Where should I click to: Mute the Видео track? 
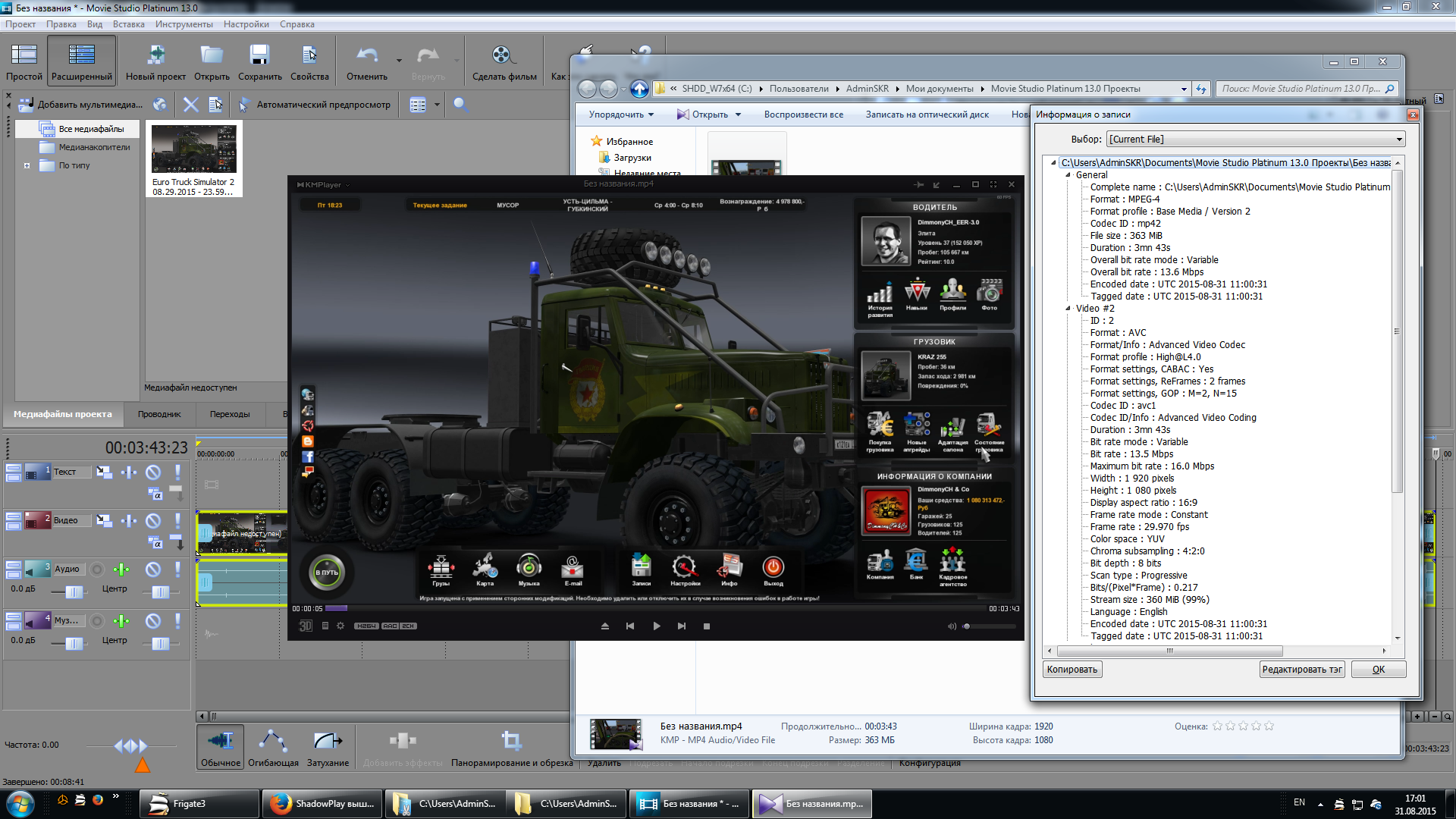click(x=153, y=521)
